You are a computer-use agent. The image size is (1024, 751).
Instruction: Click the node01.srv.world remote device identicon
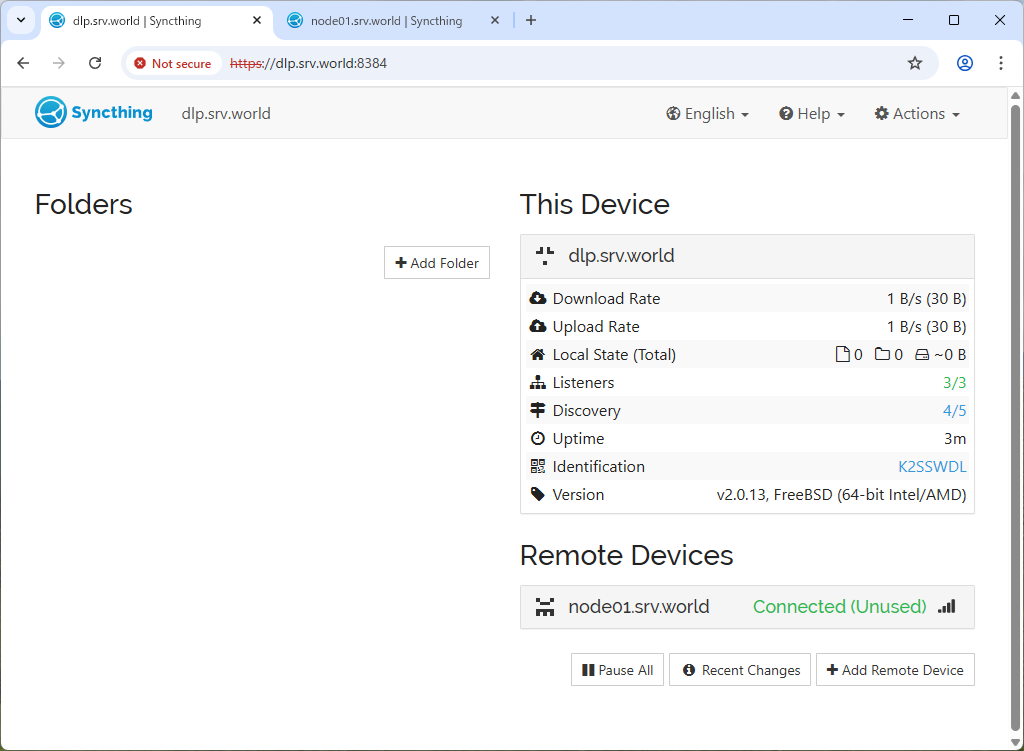(x=545, y=607)
